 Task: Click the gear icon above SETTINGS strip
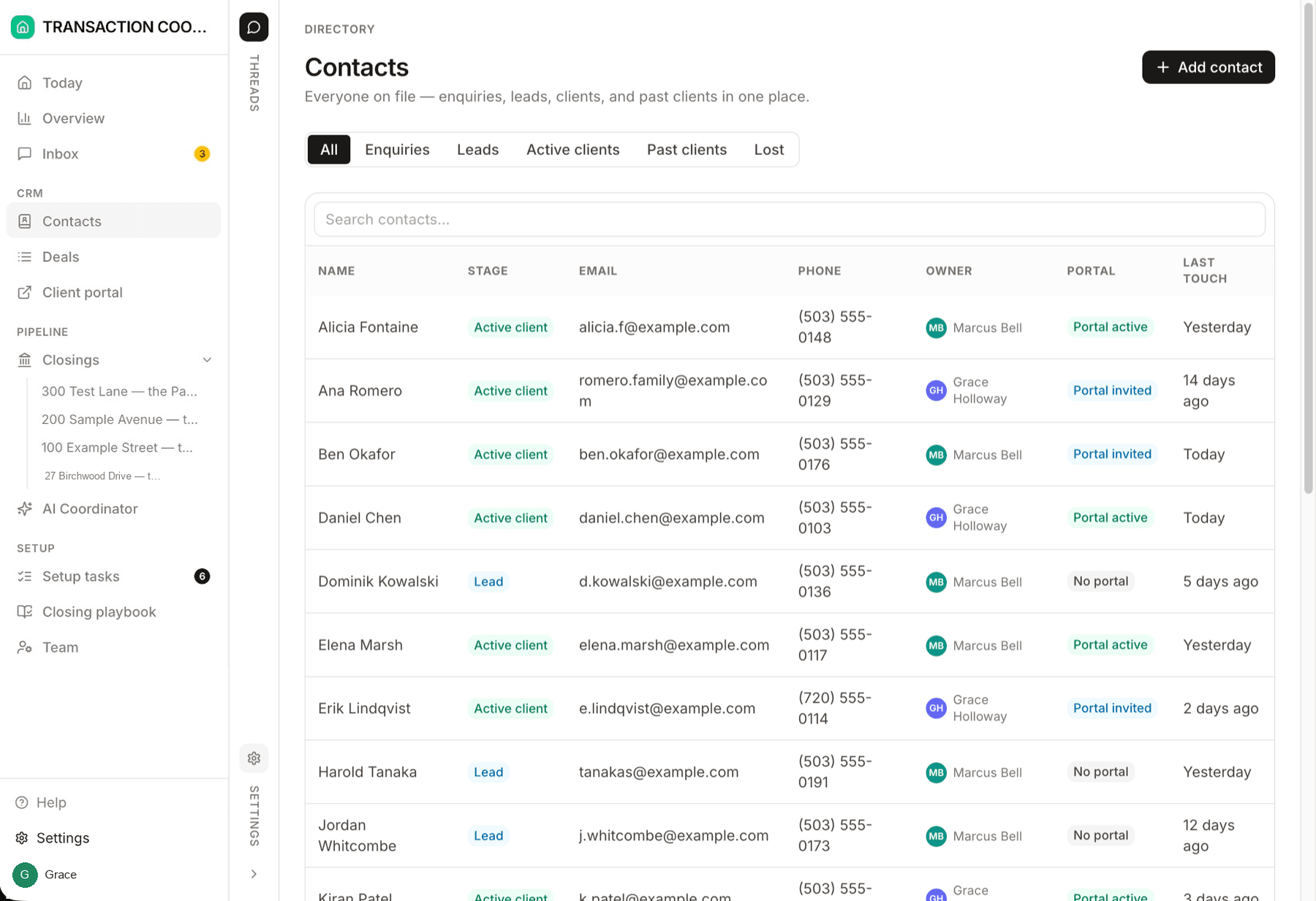tap(254, 758)
